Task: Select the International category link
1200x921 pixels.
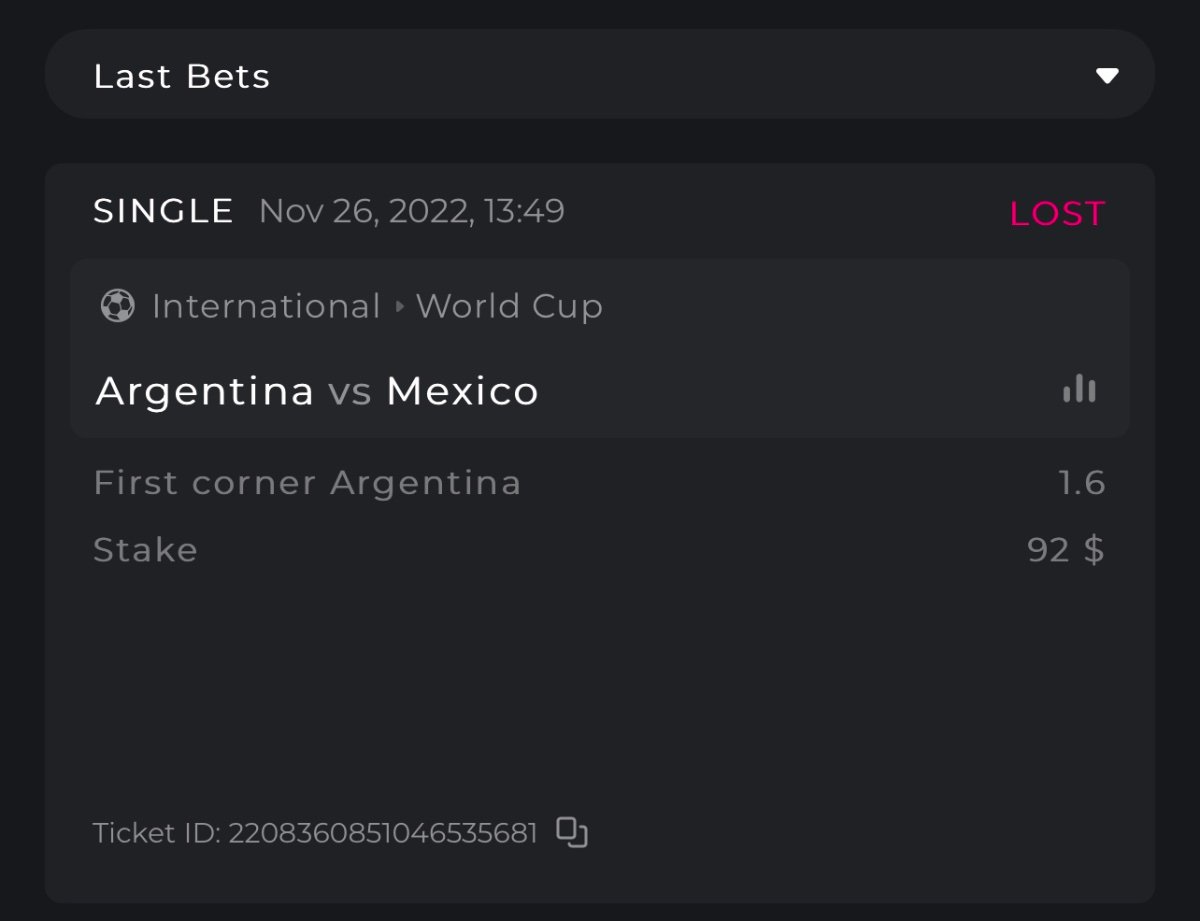Action: pos(266,306)
